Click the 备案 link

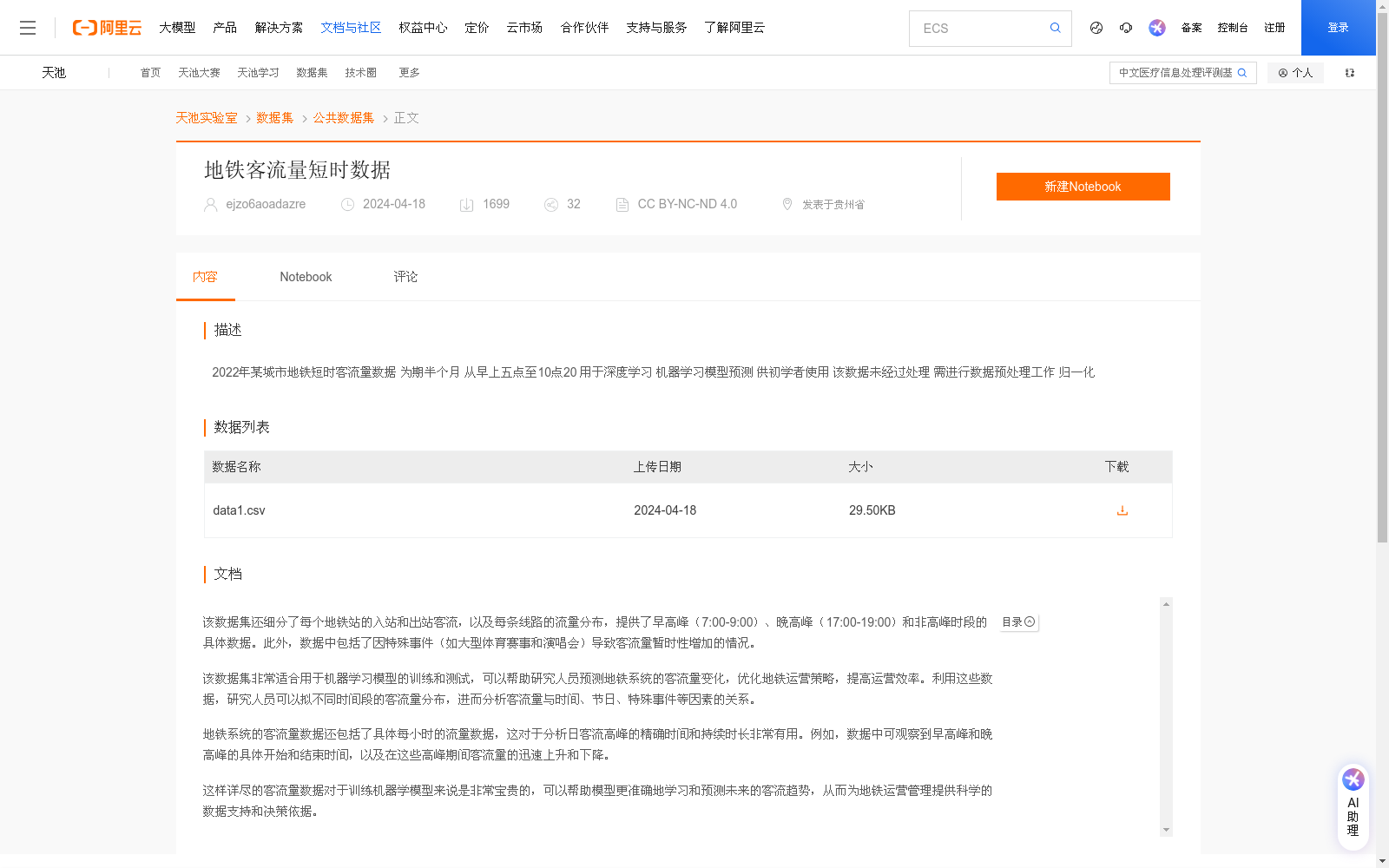(x=1191, y=28)
